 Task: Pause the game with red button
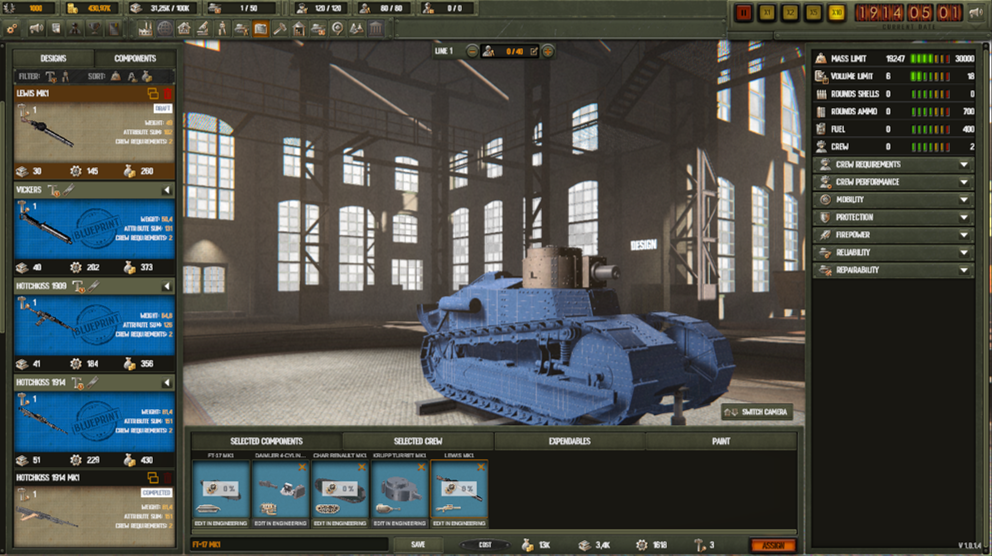click(x=743, y=13)
